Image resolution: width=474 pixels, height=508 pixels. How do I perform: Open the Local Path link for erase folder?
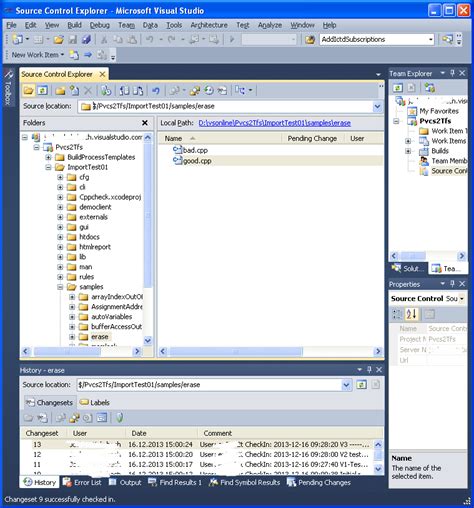click(x=274, y=123)
